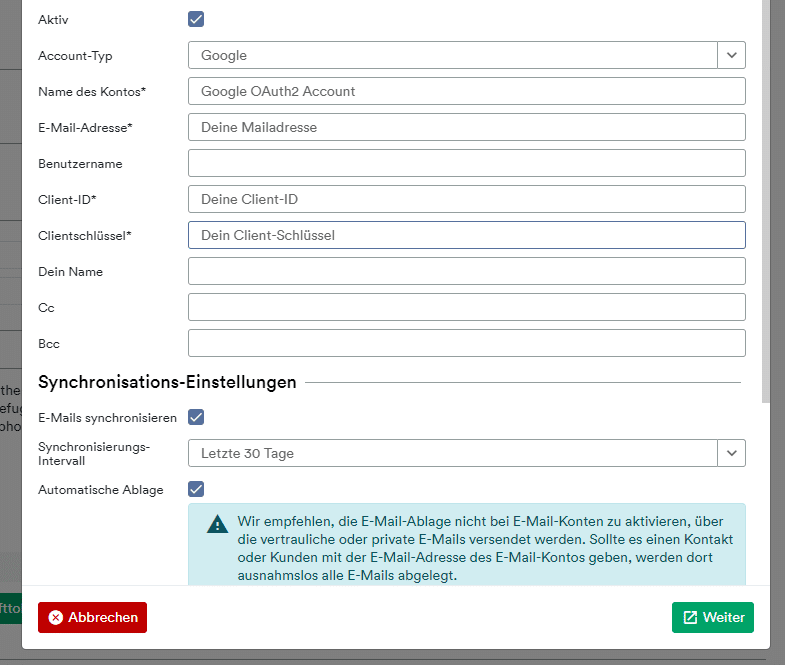Click the E-Mail-Adresse input field
This screenshot has width=785, height=665.
[x=467, y=127]
